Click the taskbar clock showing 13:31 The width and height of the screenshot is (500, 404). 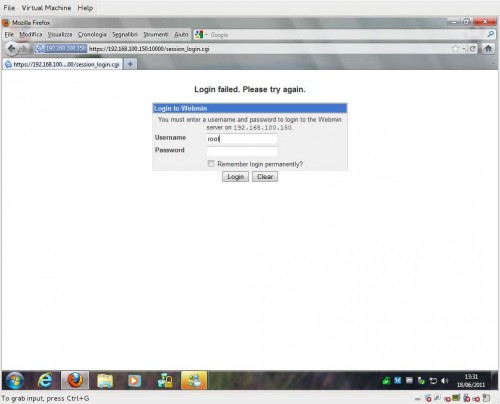click(471, 380)
